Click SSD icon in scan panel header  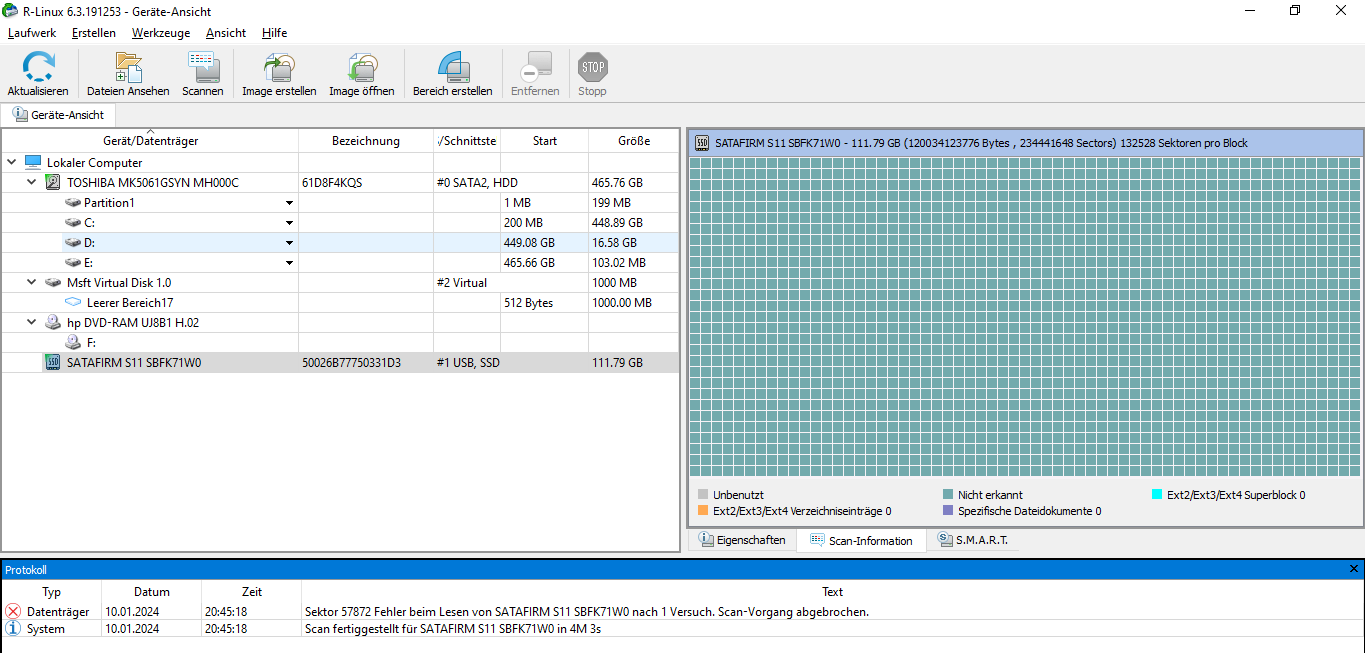point(702,143)
